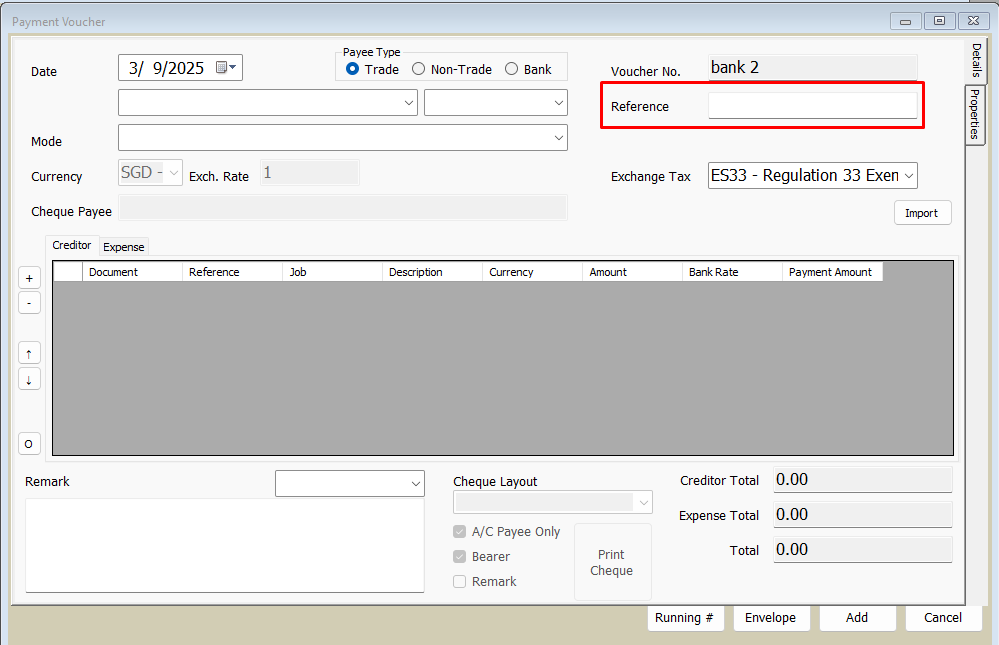Viewport: 999px width, 645px height.
Task: Select the Trade payee type
Action: pos(352,69)
